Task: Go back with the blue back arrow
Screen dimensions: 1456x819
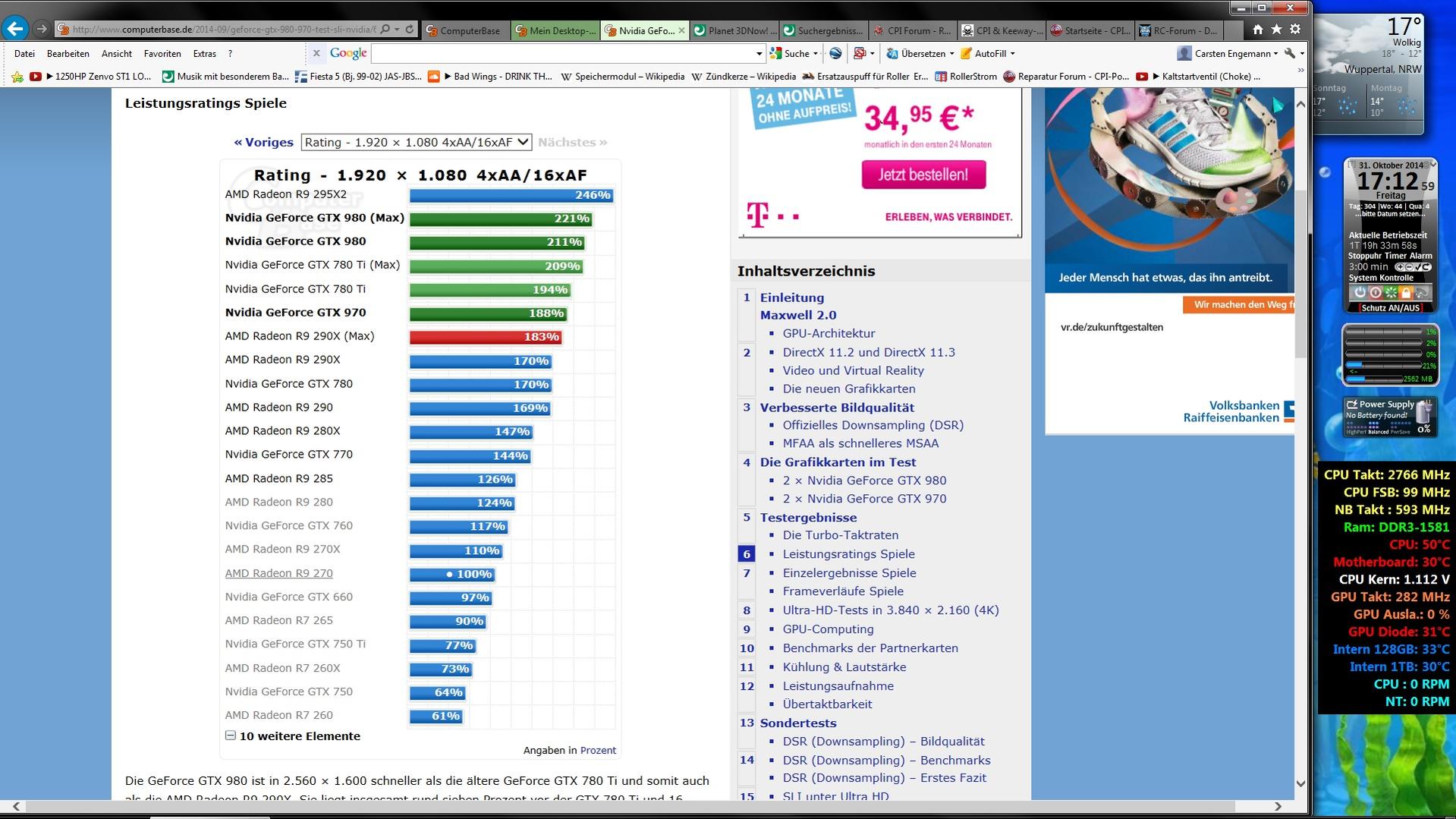Action: point(15,29)
